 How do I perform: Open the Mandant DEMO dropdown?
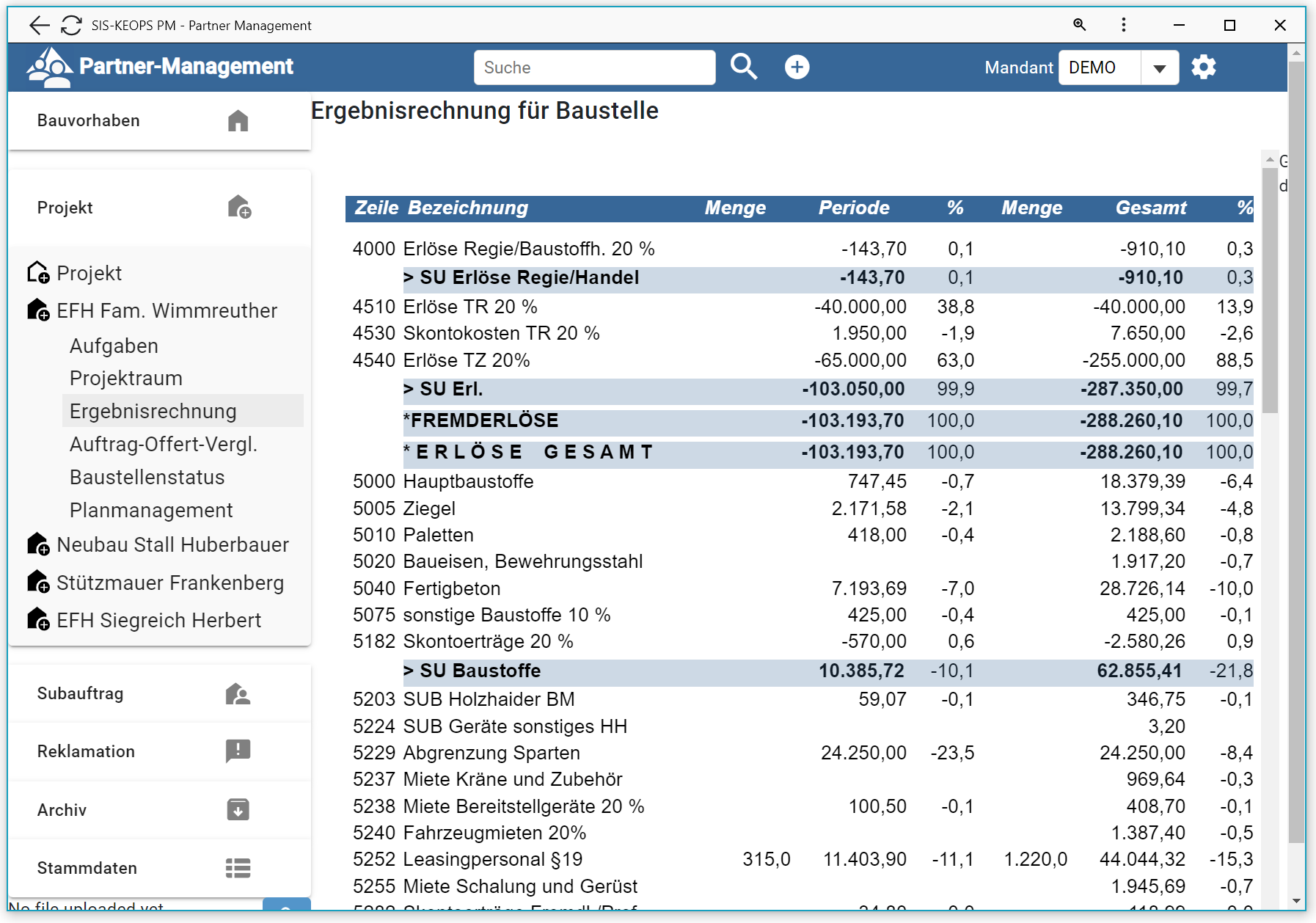click(x=1159, y=68)
